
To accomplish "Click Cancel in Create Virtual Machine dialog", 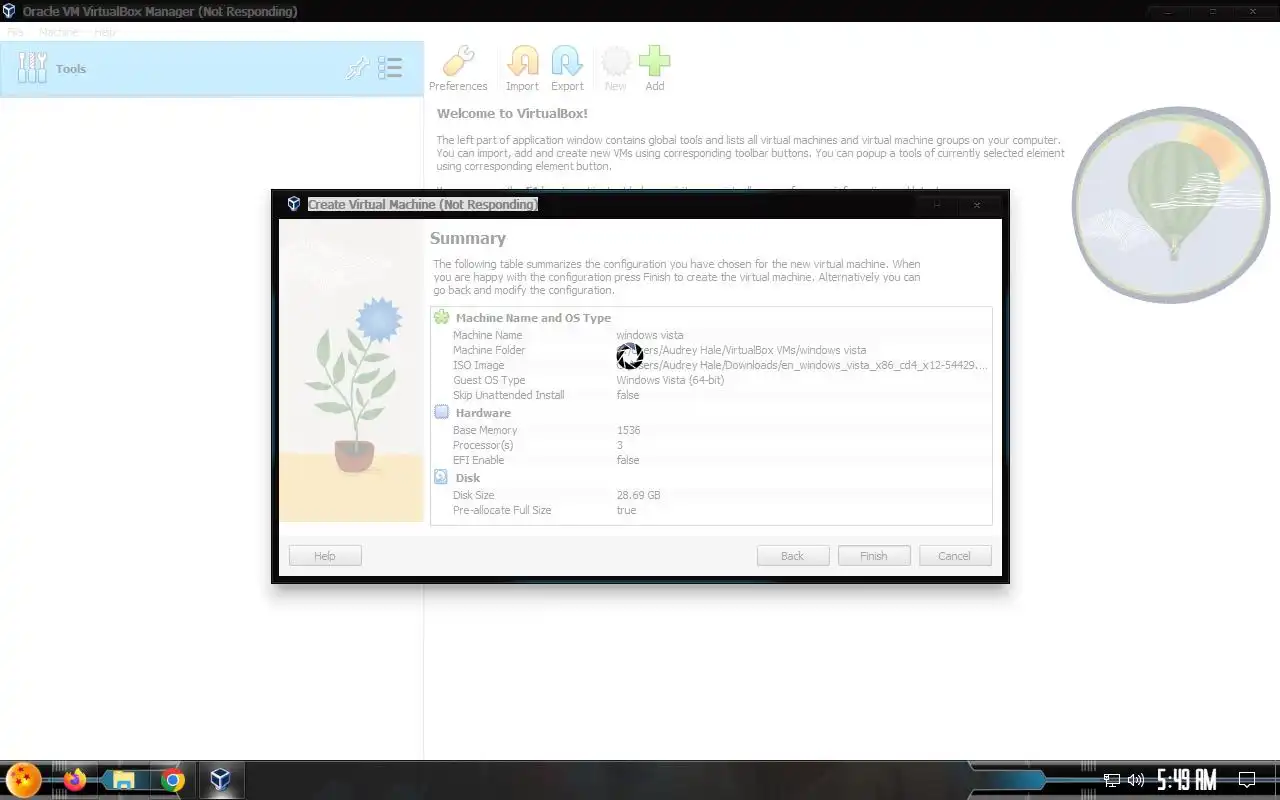I will tap(954, 556).
